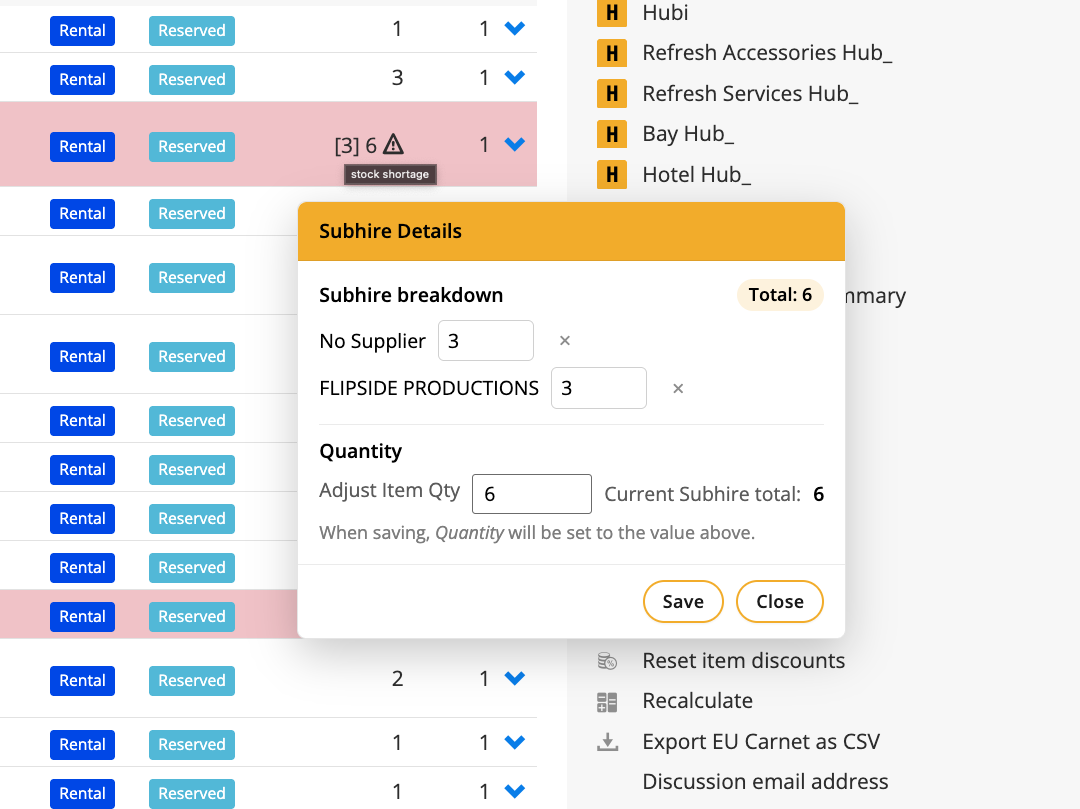
Task: Click the Export EU Carnet download icon
Action: [607, 742]
